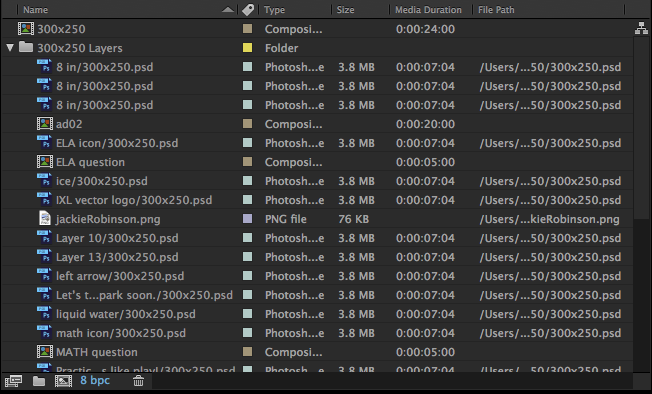Select the 300x250 composition name
Viewport: 652px width, 394px height.
click(62, 29)
